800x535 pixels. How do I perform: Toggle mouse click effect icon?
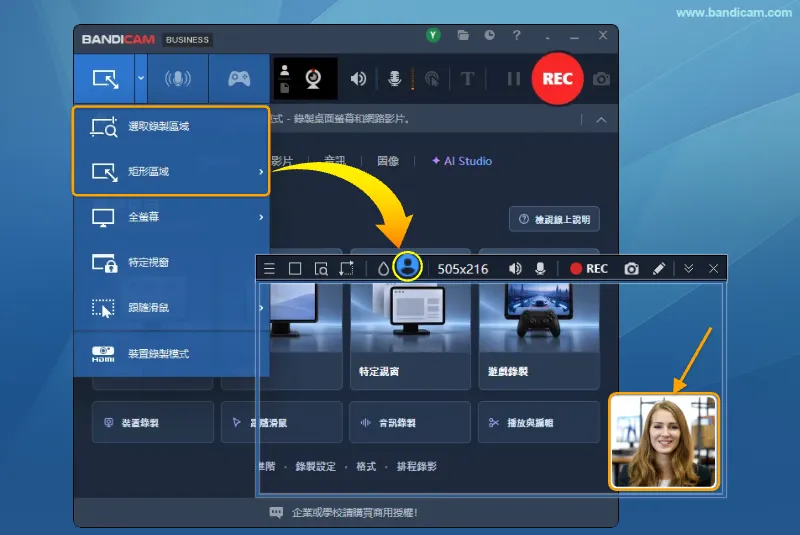pyautogui.click(x=432, y=79)
